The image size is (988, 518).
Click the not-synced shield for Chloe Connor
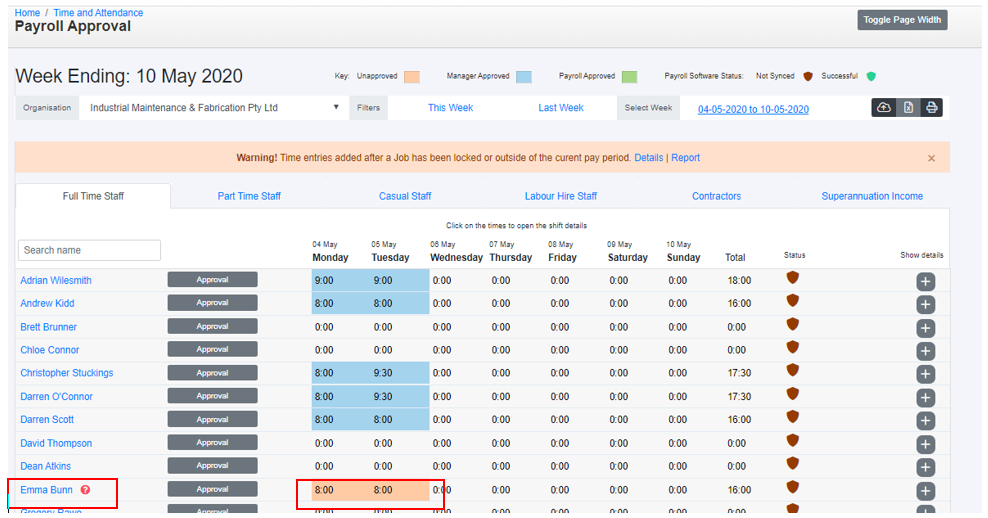pyautogui.click(x=793, y=347)
